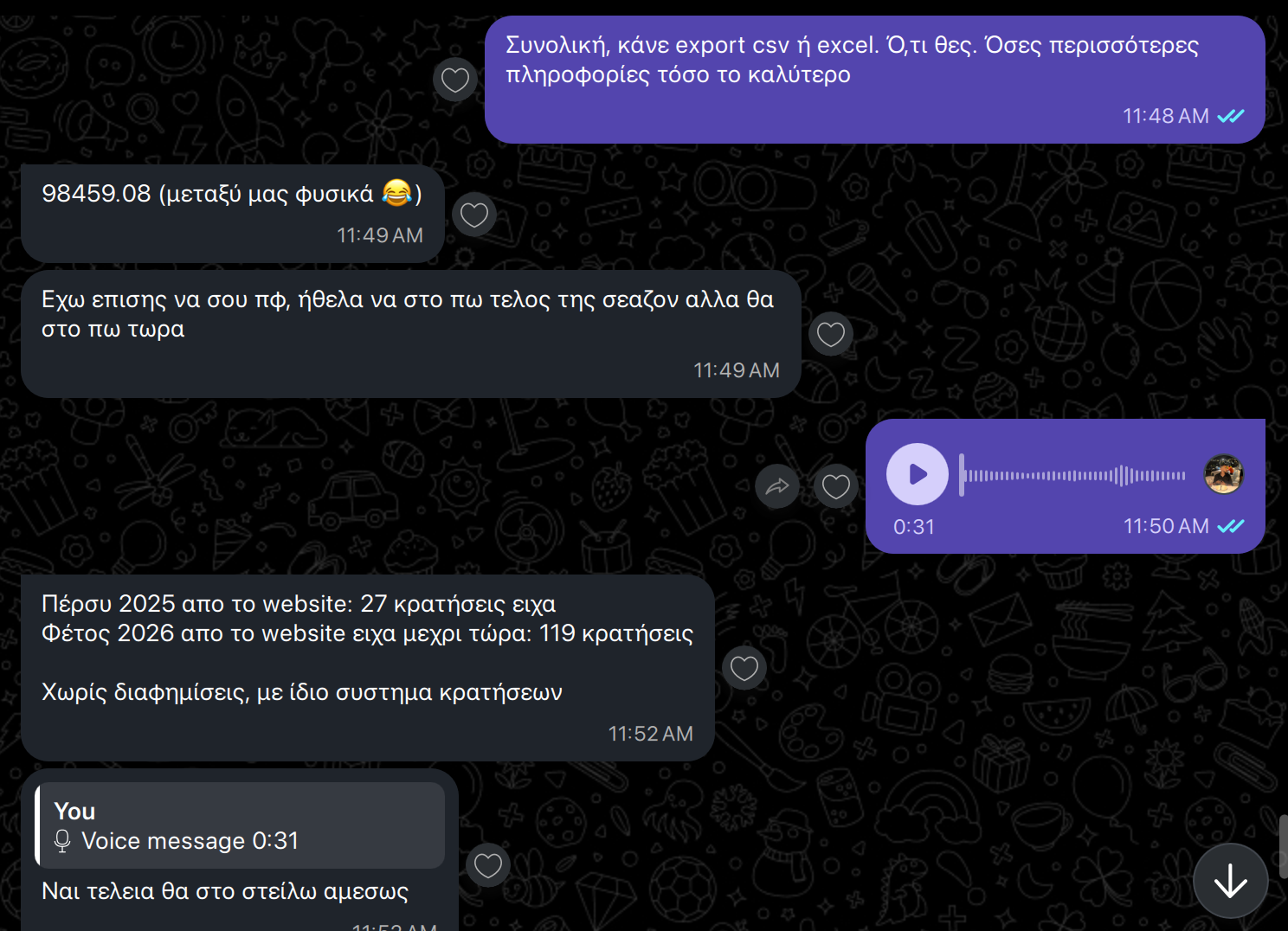Screen dimensions: 1288x931
Task: Click the message starting 'Εχω επισης να σου πφ'
Action: pyautogui.click(x=410, y=334)
